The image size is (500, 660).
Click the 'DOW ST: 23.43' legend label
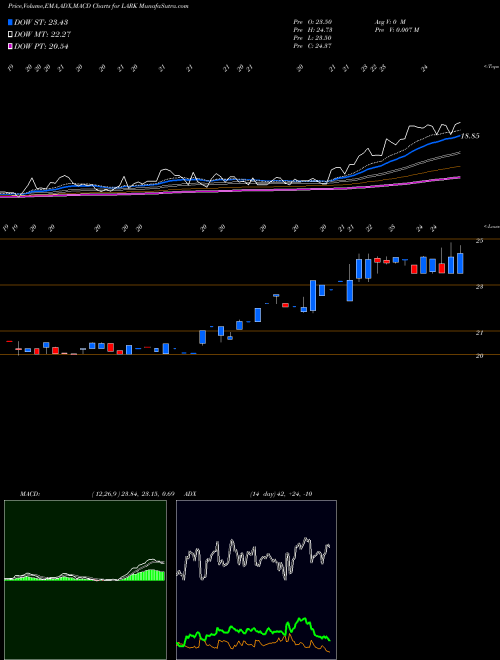41,22
